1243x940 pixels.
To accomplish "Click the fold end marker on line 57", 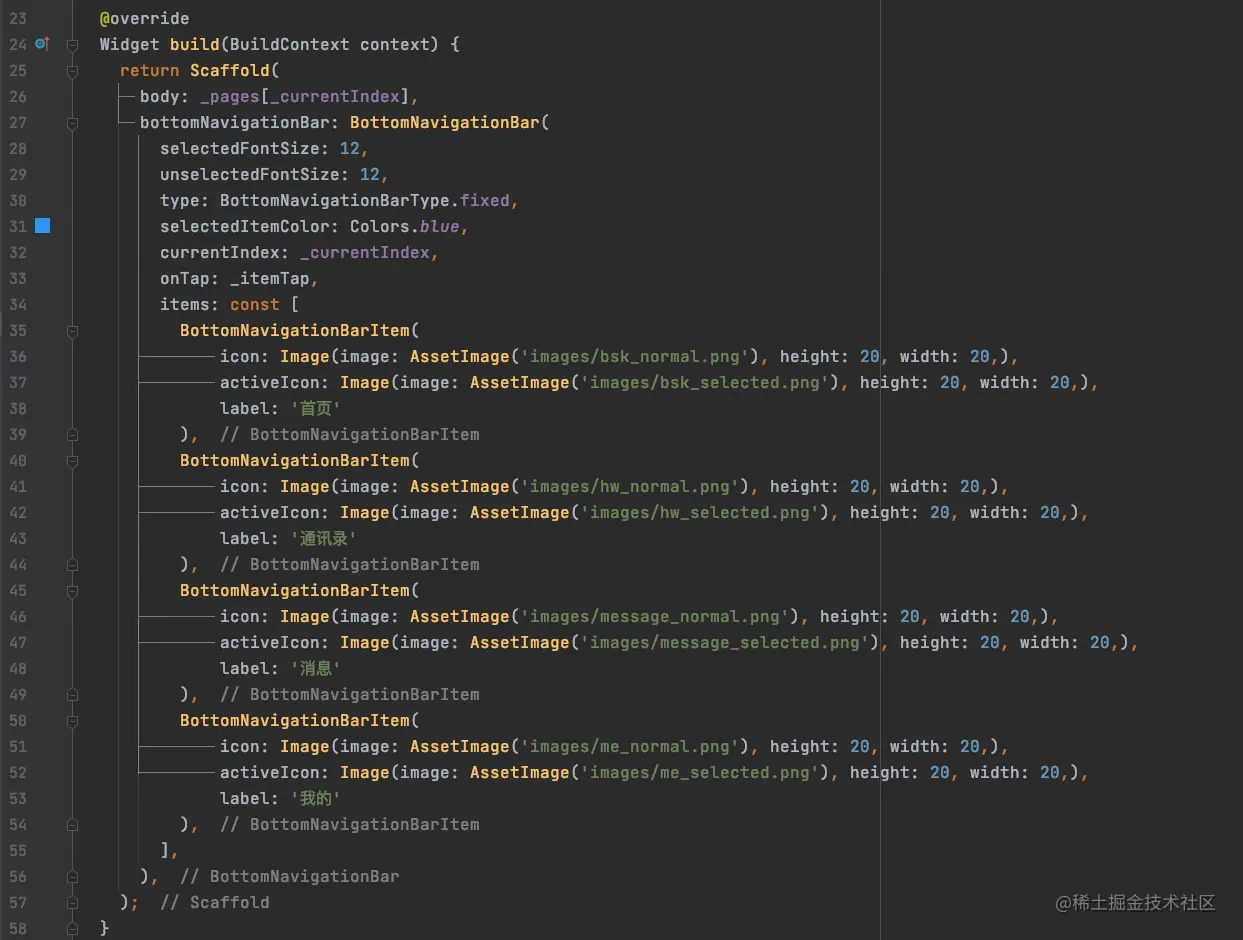I will click(x=72, y=903).
